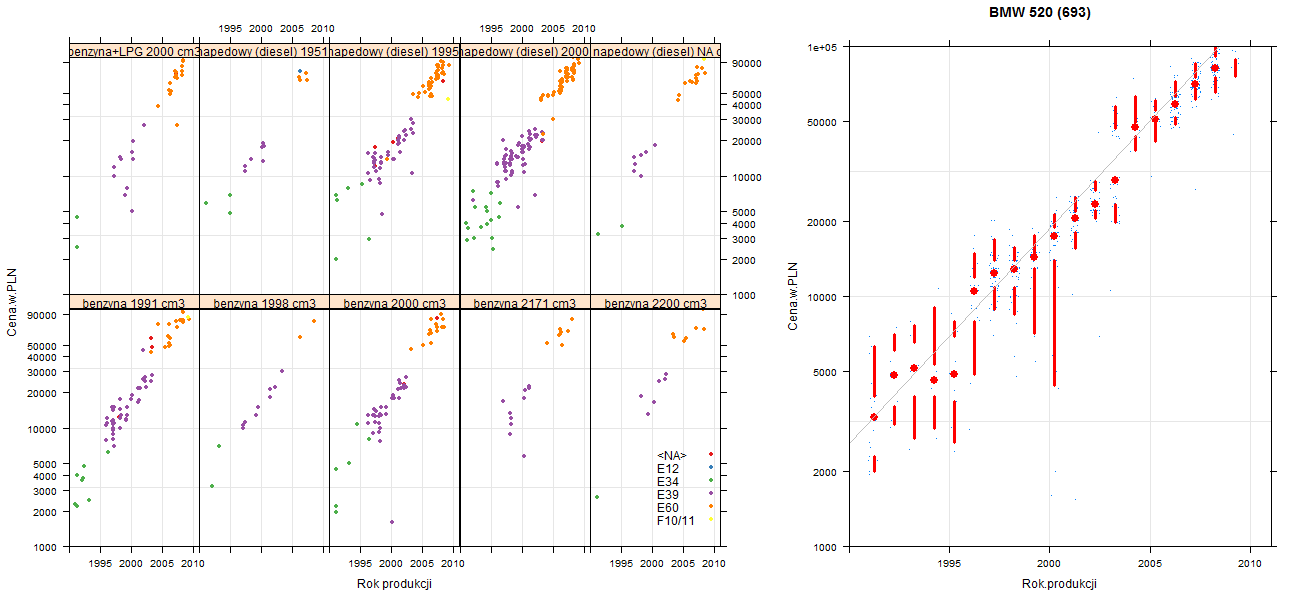Click the orange legend dot next to E60

point(709,508)
